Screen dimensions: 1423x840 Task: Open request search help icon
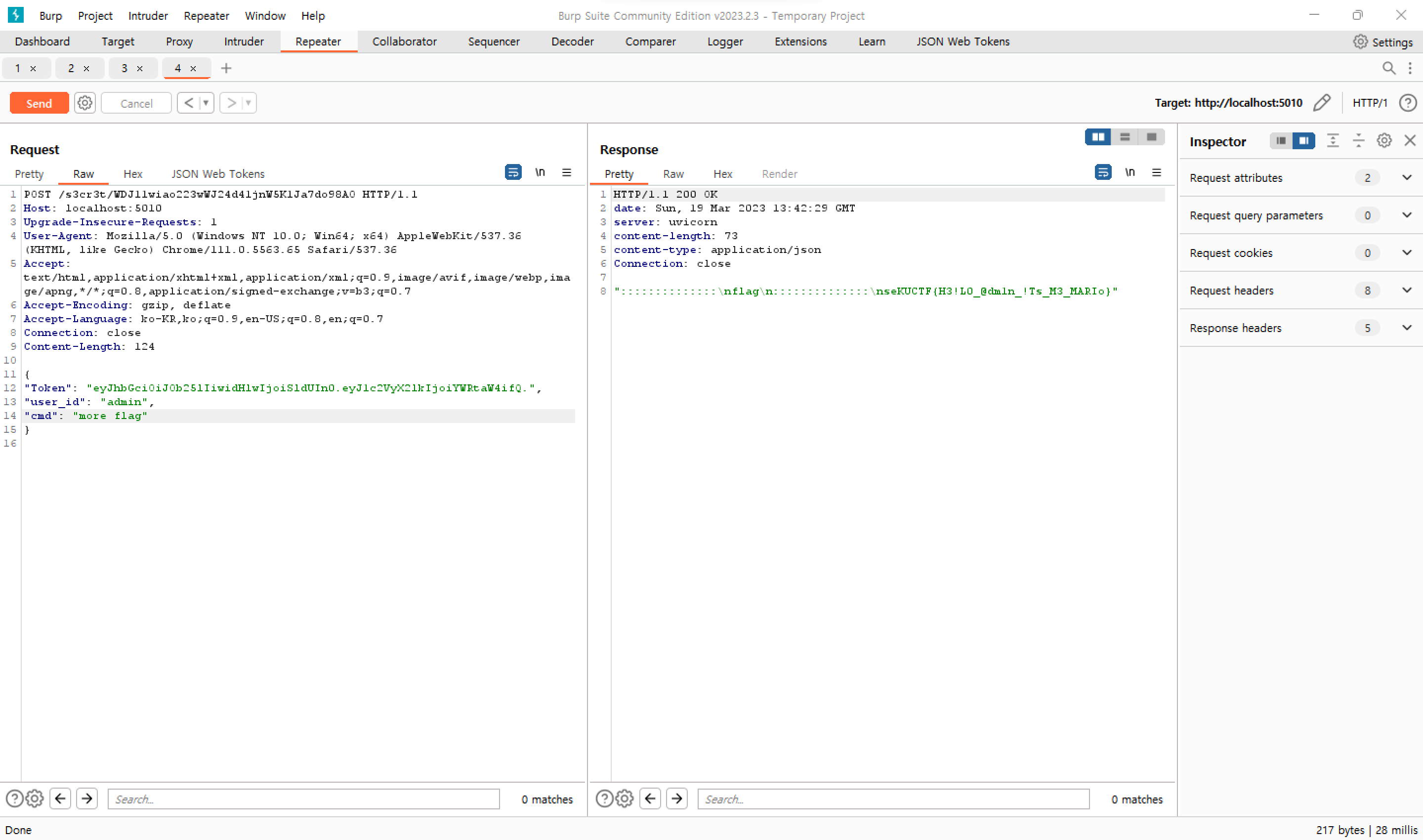tap(15, 798)
